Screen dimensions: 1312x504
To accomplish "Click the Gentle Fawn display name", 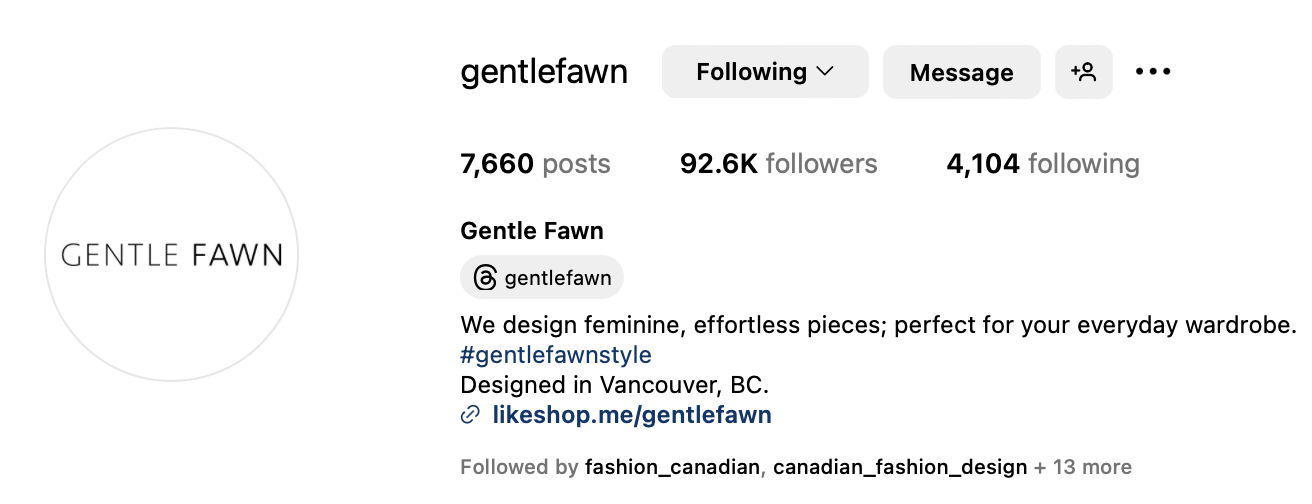I will (532, 231).
